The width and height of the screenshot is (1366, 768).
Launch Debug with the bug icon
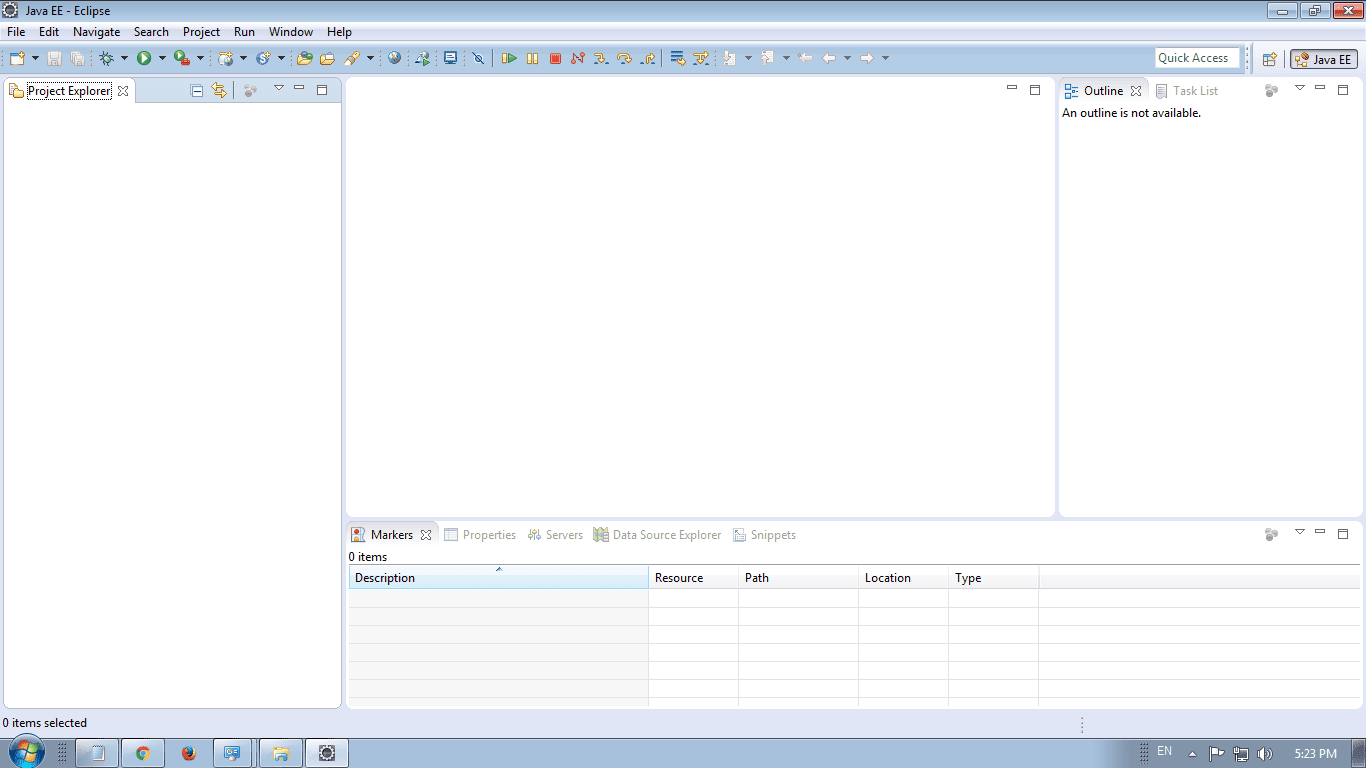click(x=106, y=58)
